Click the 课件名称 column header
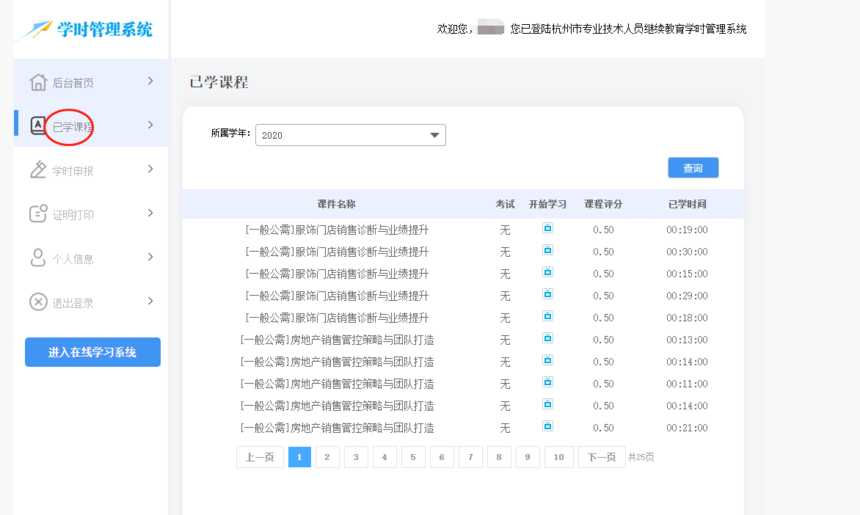This screenshot has height=515, width=860. coord(336,204)
